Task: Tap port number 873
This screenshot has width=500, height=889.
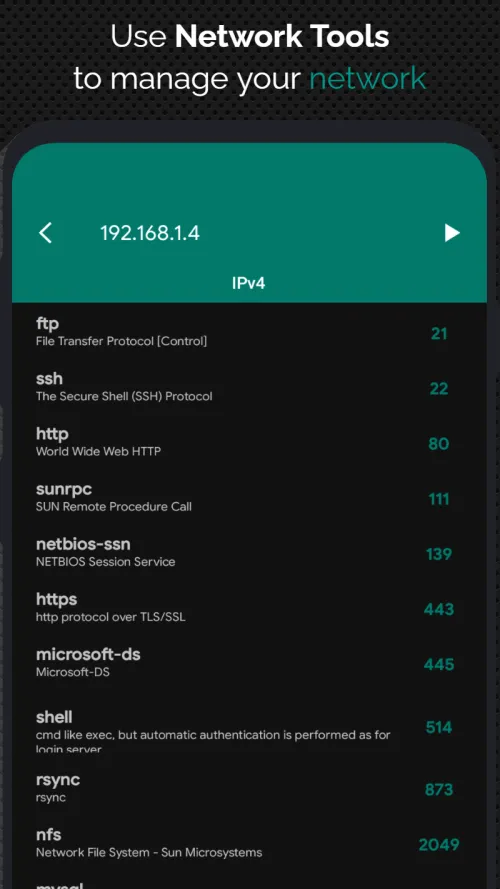Action: pyautogui.click(x=439, y=789)
